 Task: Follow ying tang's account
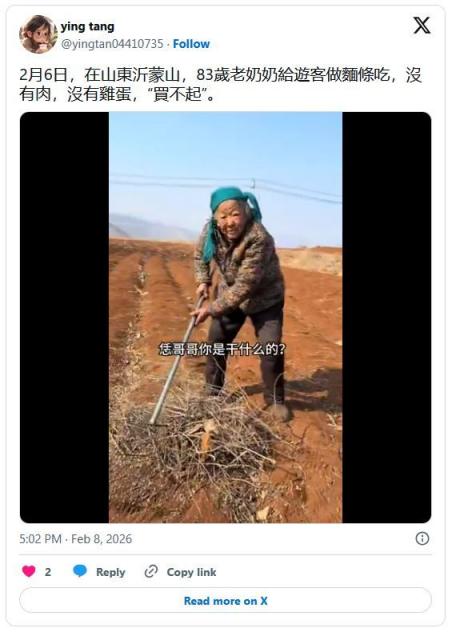[191, 44]
